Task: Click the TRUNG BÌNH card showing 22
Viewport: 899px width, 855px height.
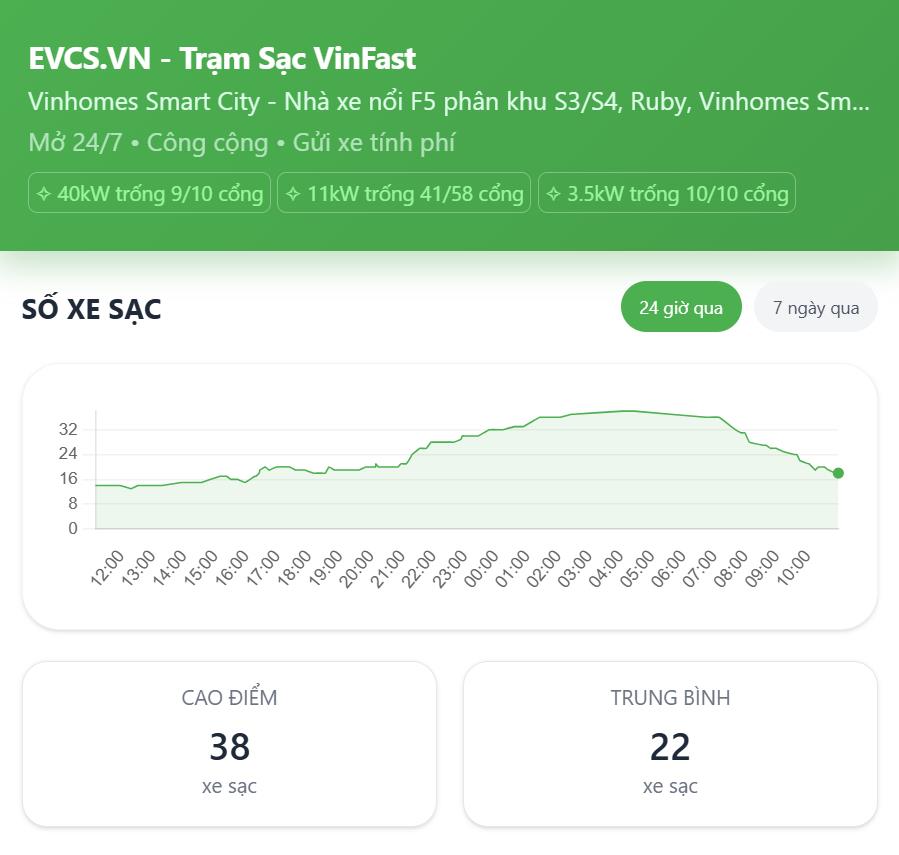Action: point(669,743)
